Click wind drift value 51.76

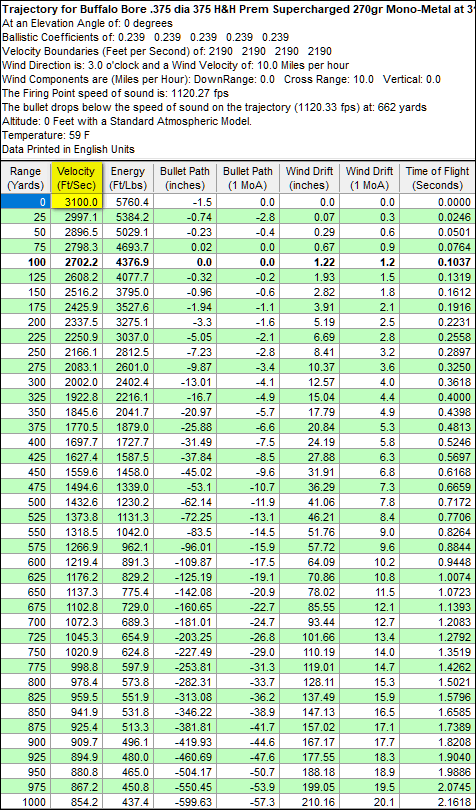point(311,532)
